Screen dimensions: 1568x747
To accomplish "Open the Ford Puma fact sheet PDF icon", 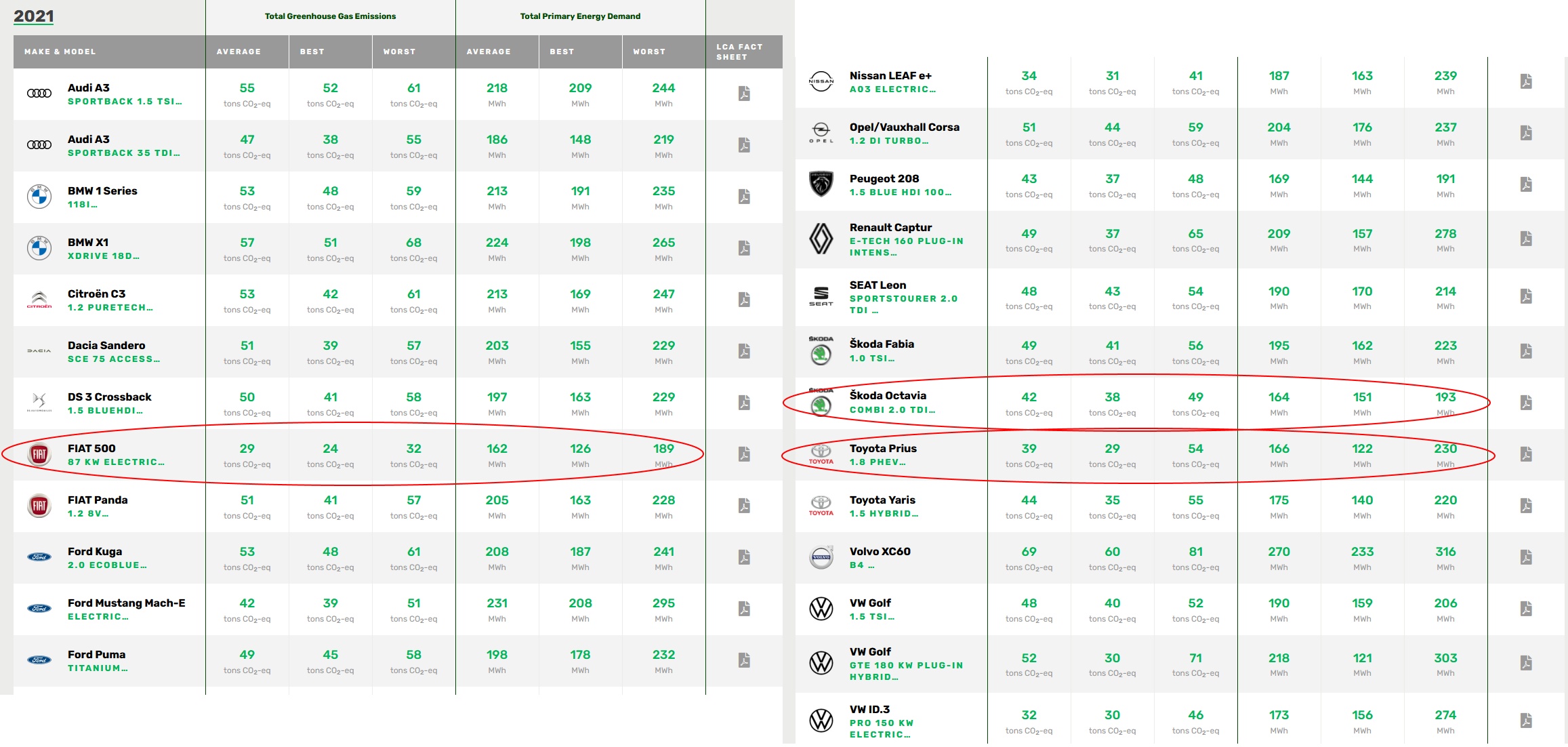I will 744,660.
